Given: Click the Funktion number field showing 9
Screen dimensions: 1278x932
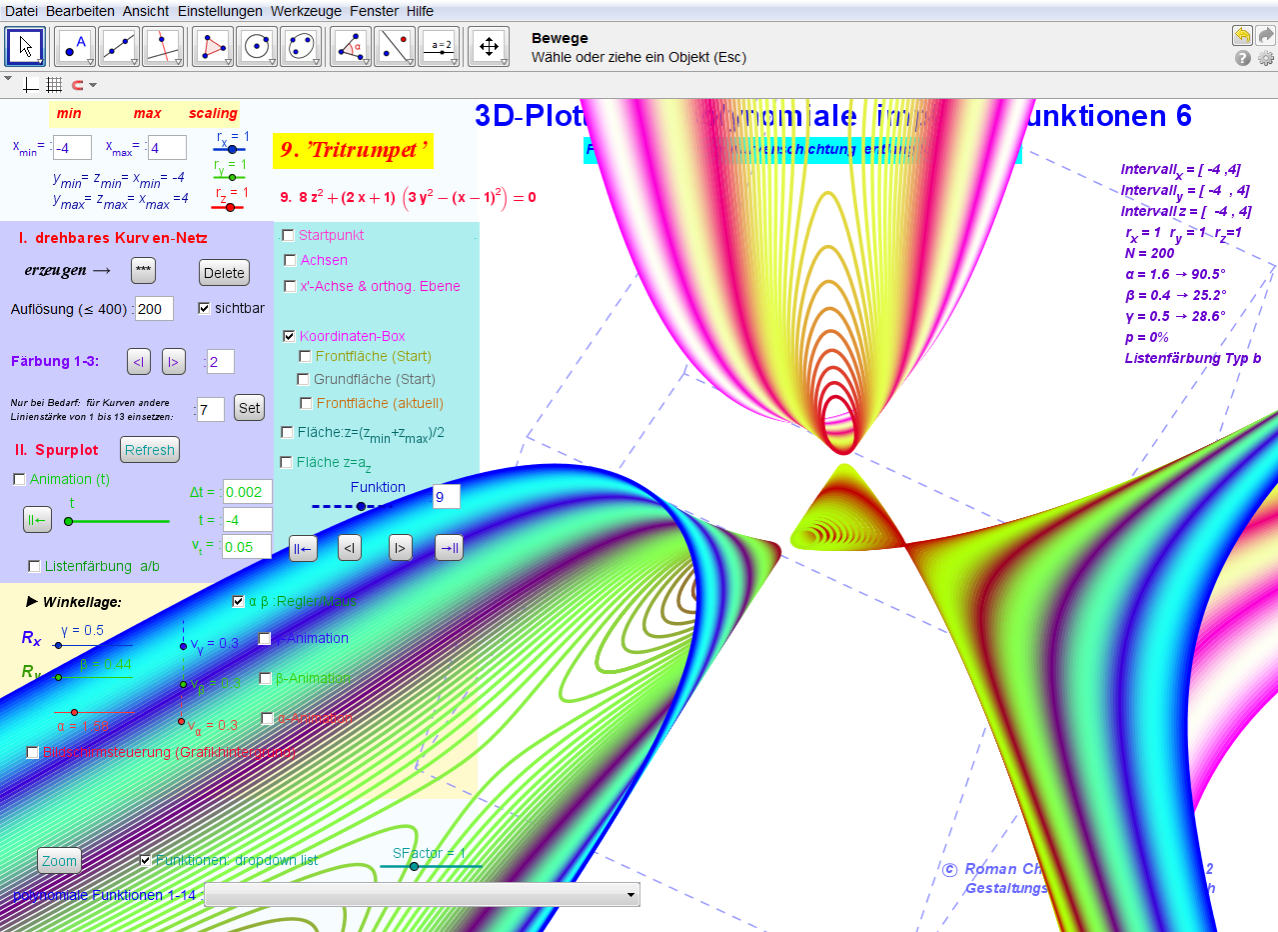Looking at the screenshot, I should pyautogui.click(x=446, y=497).
